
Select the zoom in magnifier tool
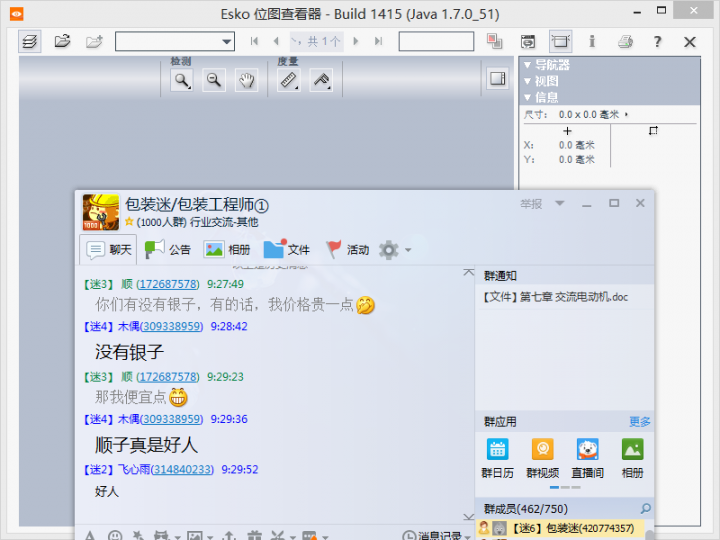click(182, 81)
